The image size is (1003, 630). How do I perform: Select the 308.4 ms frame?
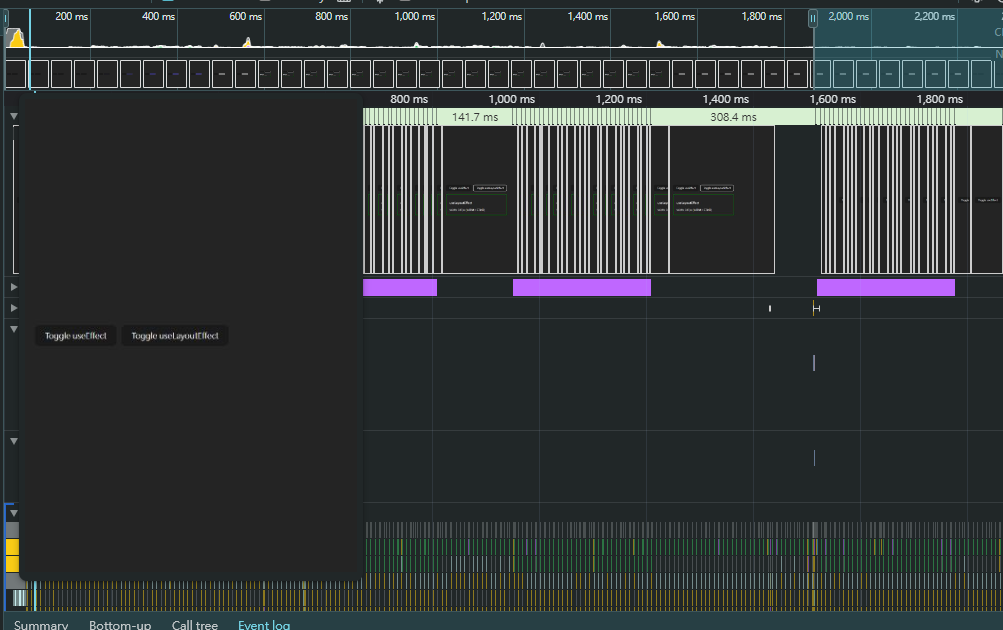(x=732, y=117)
